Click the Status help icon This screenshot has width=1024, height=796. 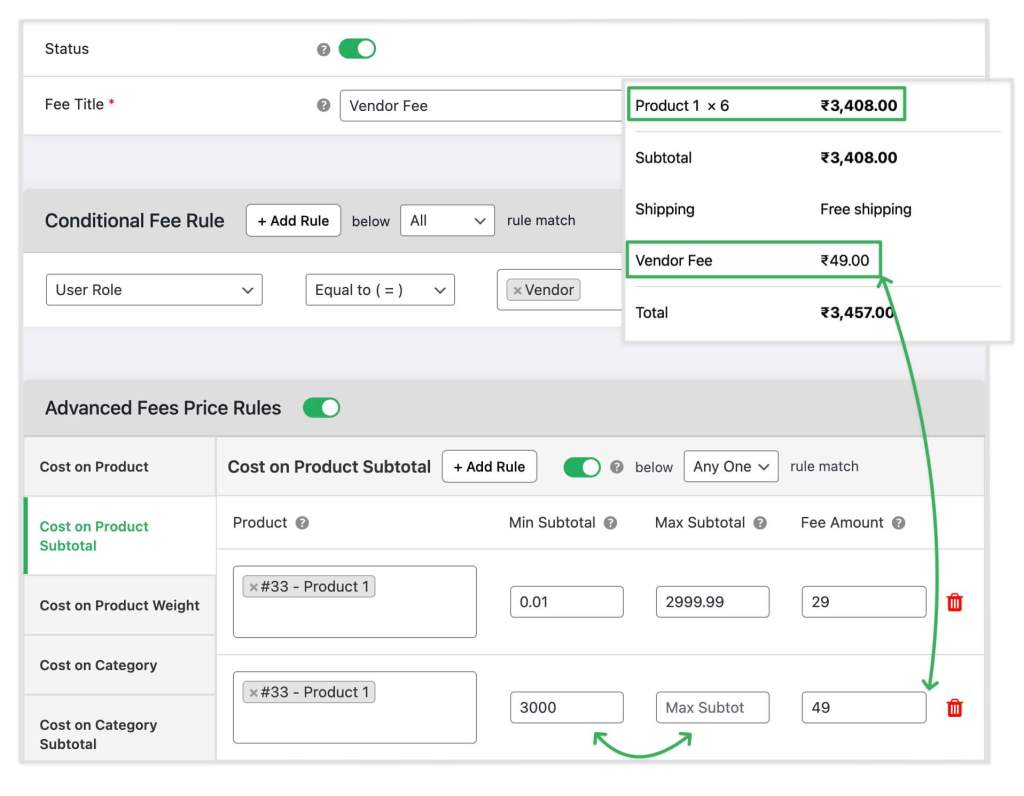(x=323, y=50)
